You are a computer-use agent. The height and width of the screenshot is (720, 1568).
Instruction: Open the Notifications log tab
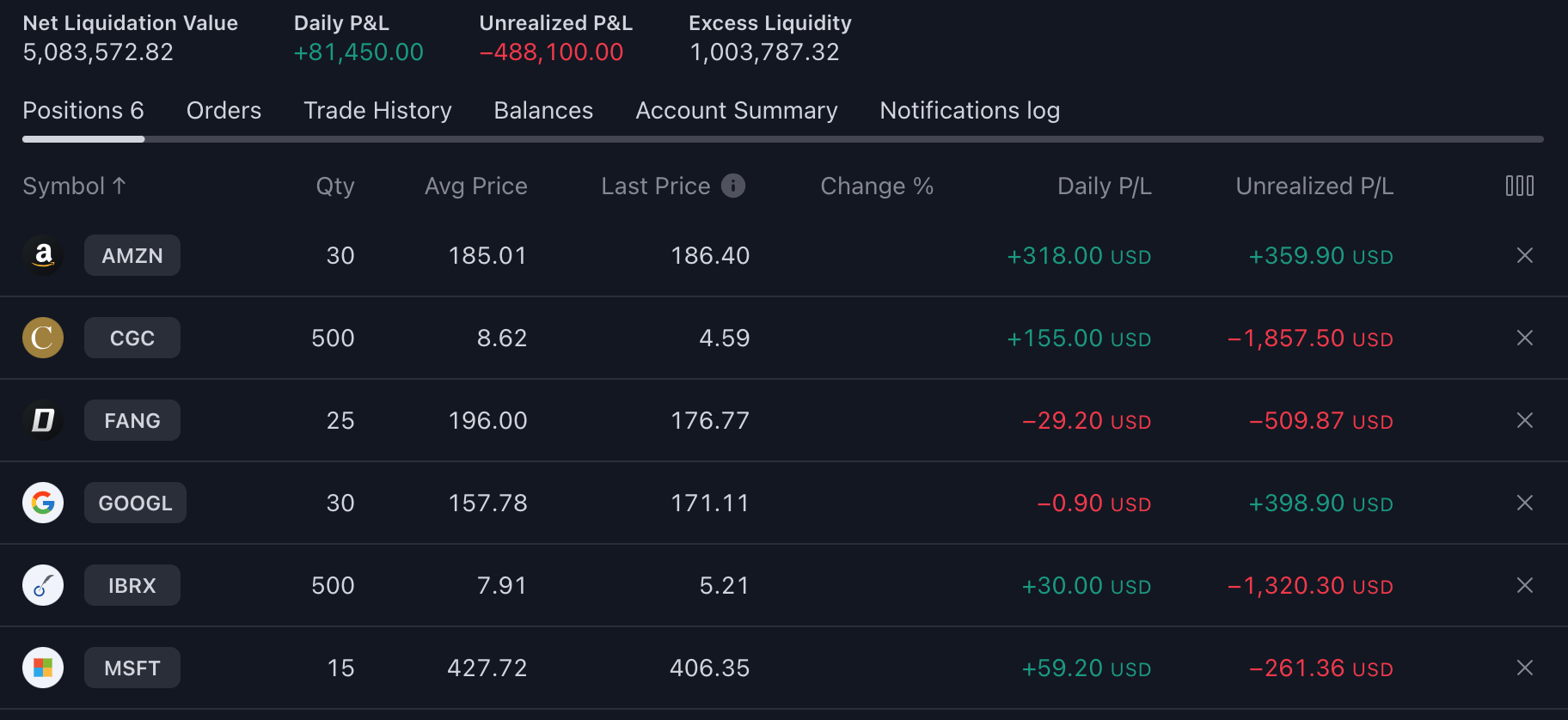(x=969, y=111)
